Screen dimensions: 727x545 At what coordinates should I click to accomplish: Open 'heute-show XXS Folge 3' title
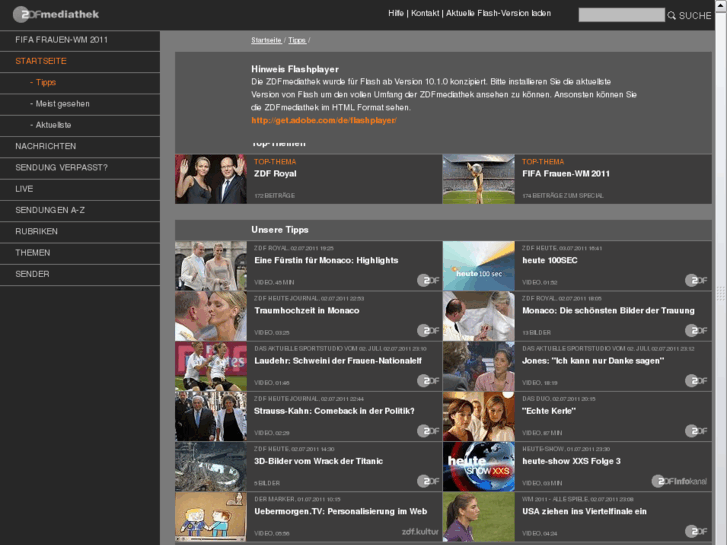click(x=571, y=462)
